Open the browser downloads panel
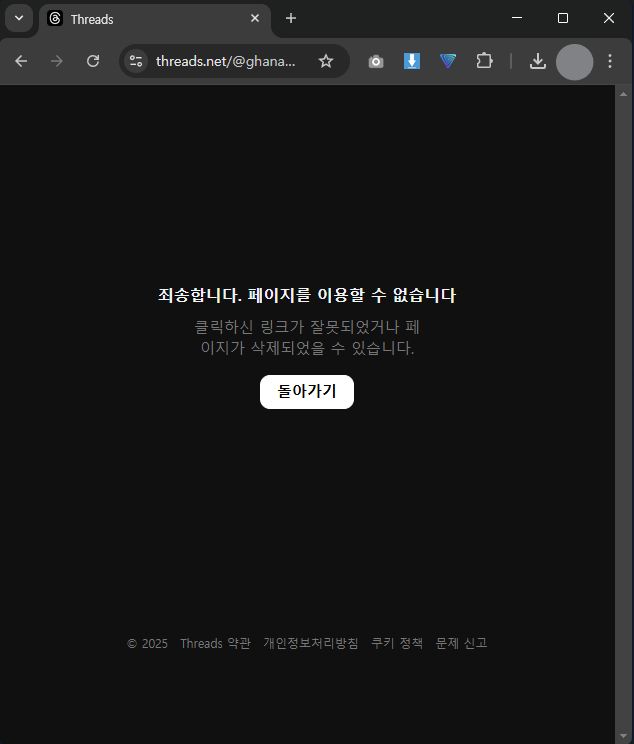Screen dimensions: 634x744 (x=538, y=61)
